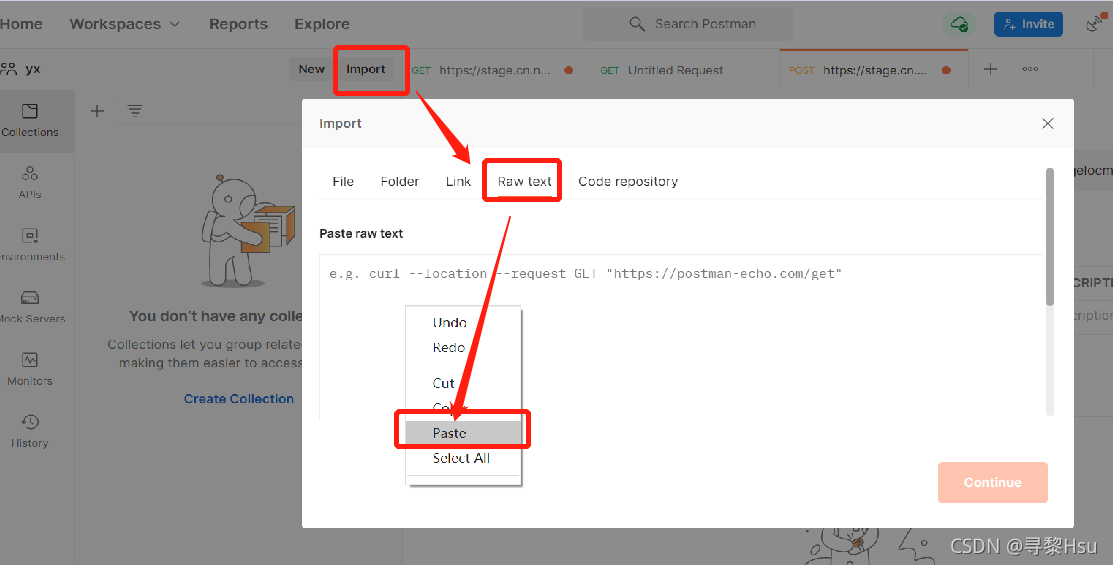Viewport: 1113px width, 565px height.
Task: Click the "Paste raw text" label
Action: point(361,234)
